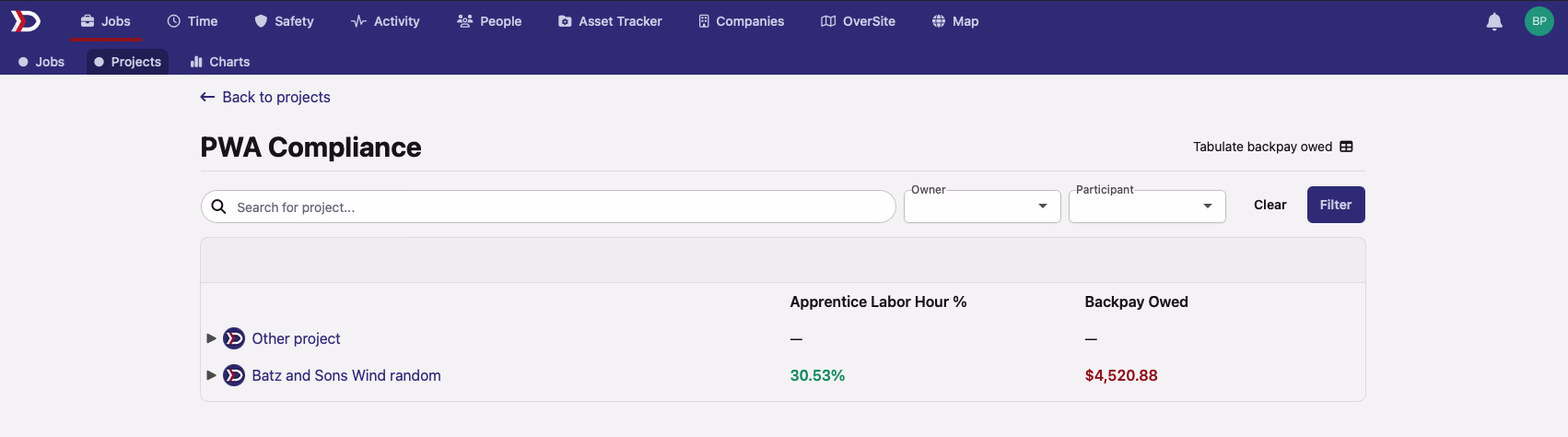The width and height of the screenshot is (1568, 437).
Task: Focus the Search for project field
Action: click(548, 207)
